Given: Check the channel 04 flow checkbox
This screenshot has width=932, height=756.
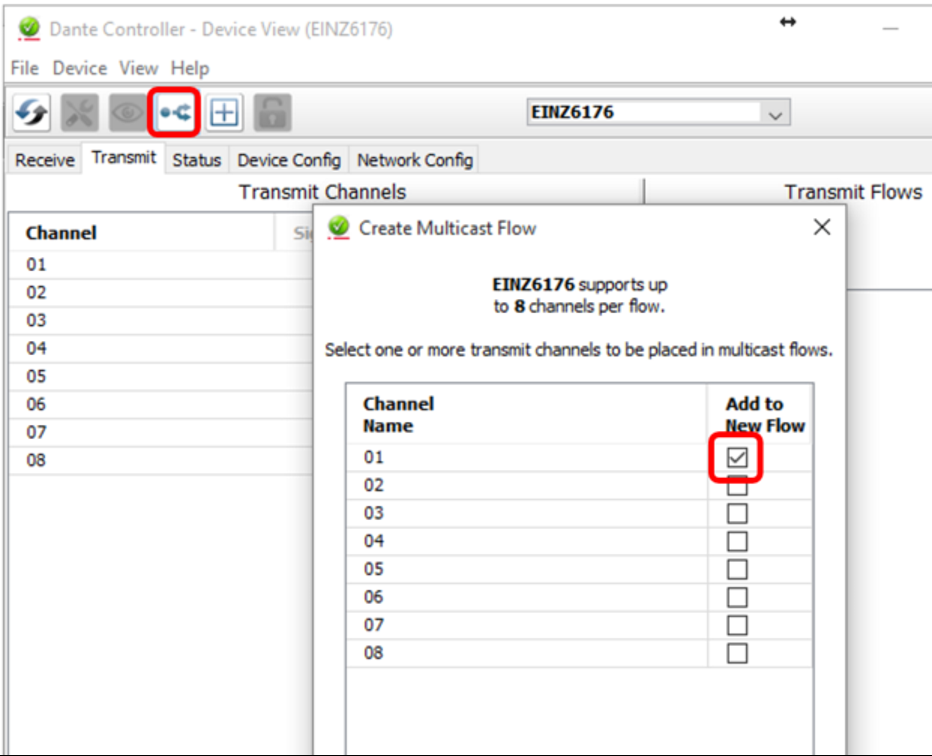Looking at the screenshot, I should coord(737,541).
